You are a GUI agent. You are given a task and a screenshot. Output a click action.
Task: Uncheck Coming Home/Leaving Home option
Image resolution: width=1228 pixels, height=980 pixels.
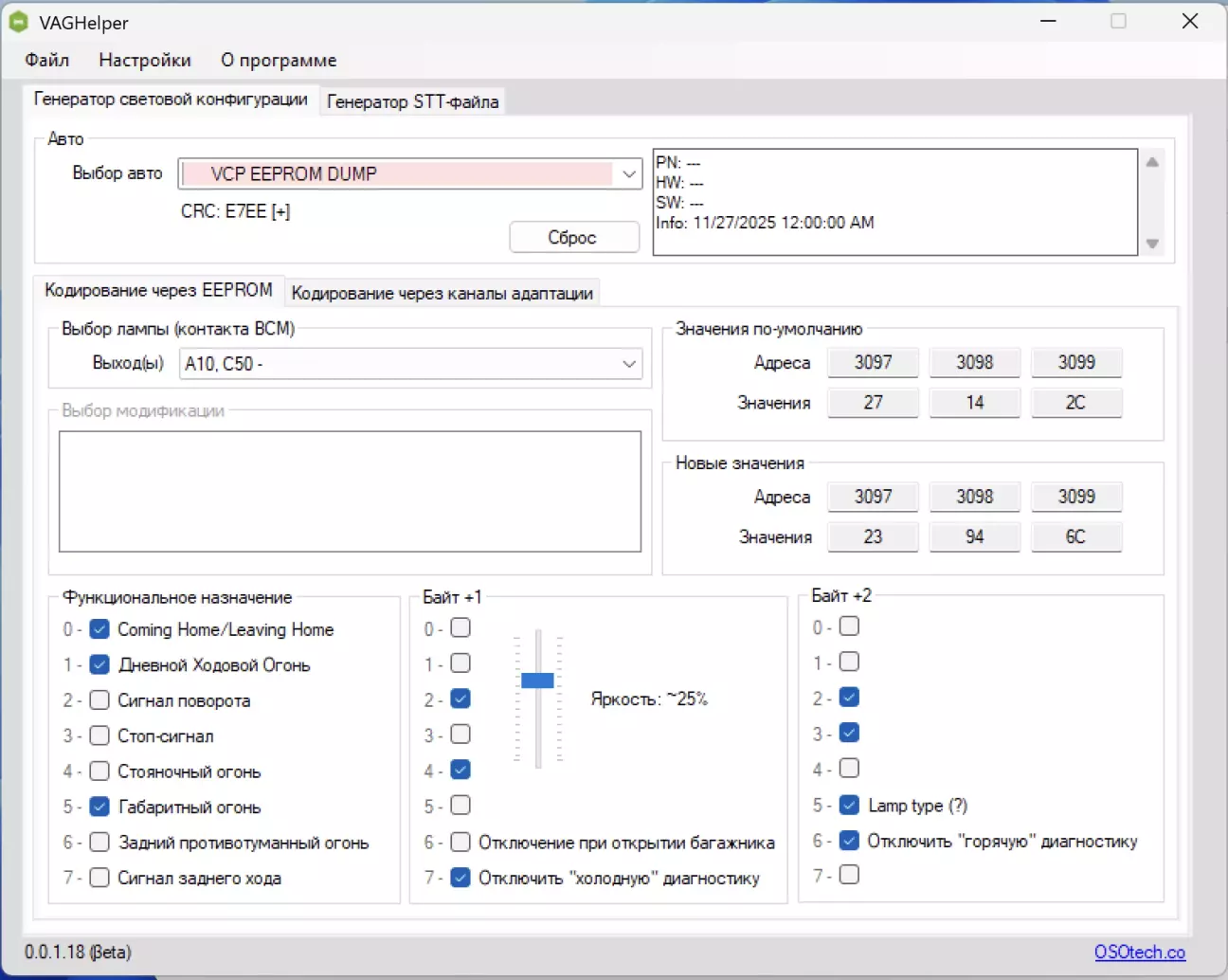99,629
